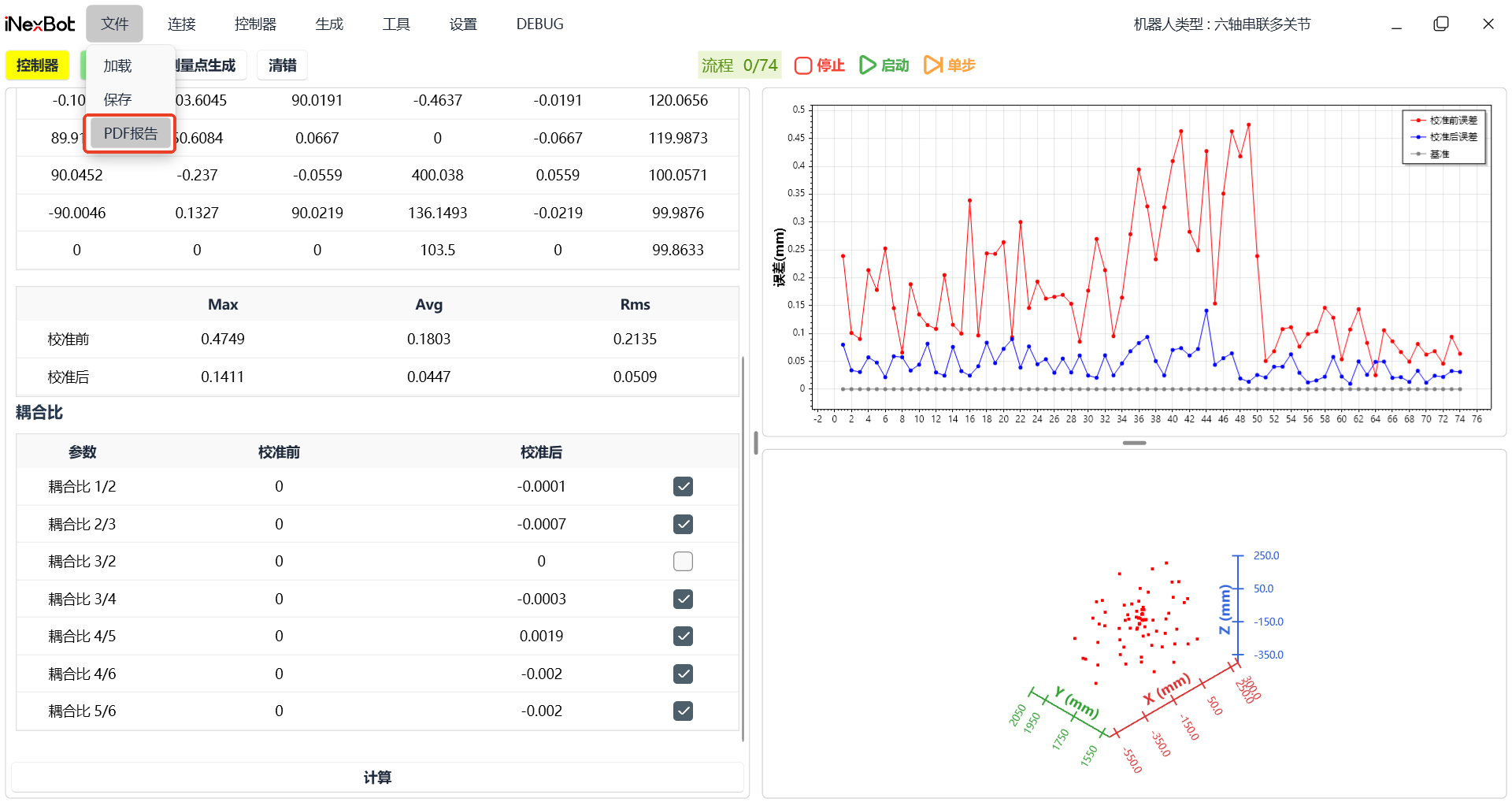Click the yellow 控制器 button
1512x802 pixels.
coord(37,65)
